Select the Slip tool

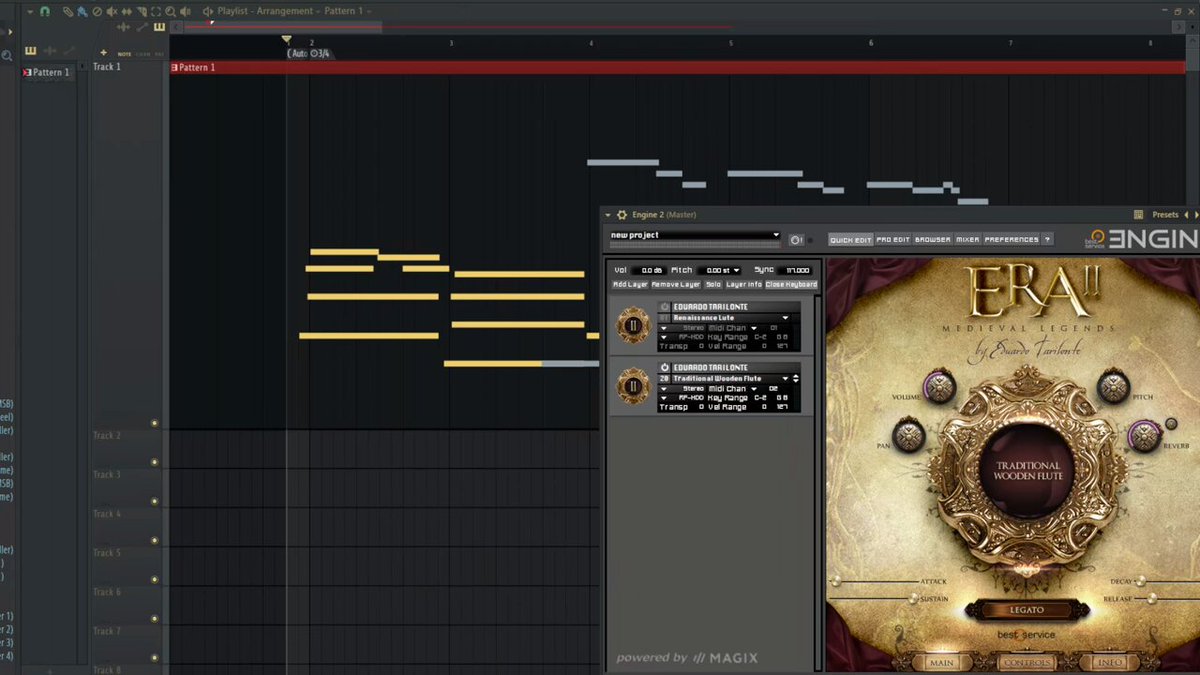point(126,12)
